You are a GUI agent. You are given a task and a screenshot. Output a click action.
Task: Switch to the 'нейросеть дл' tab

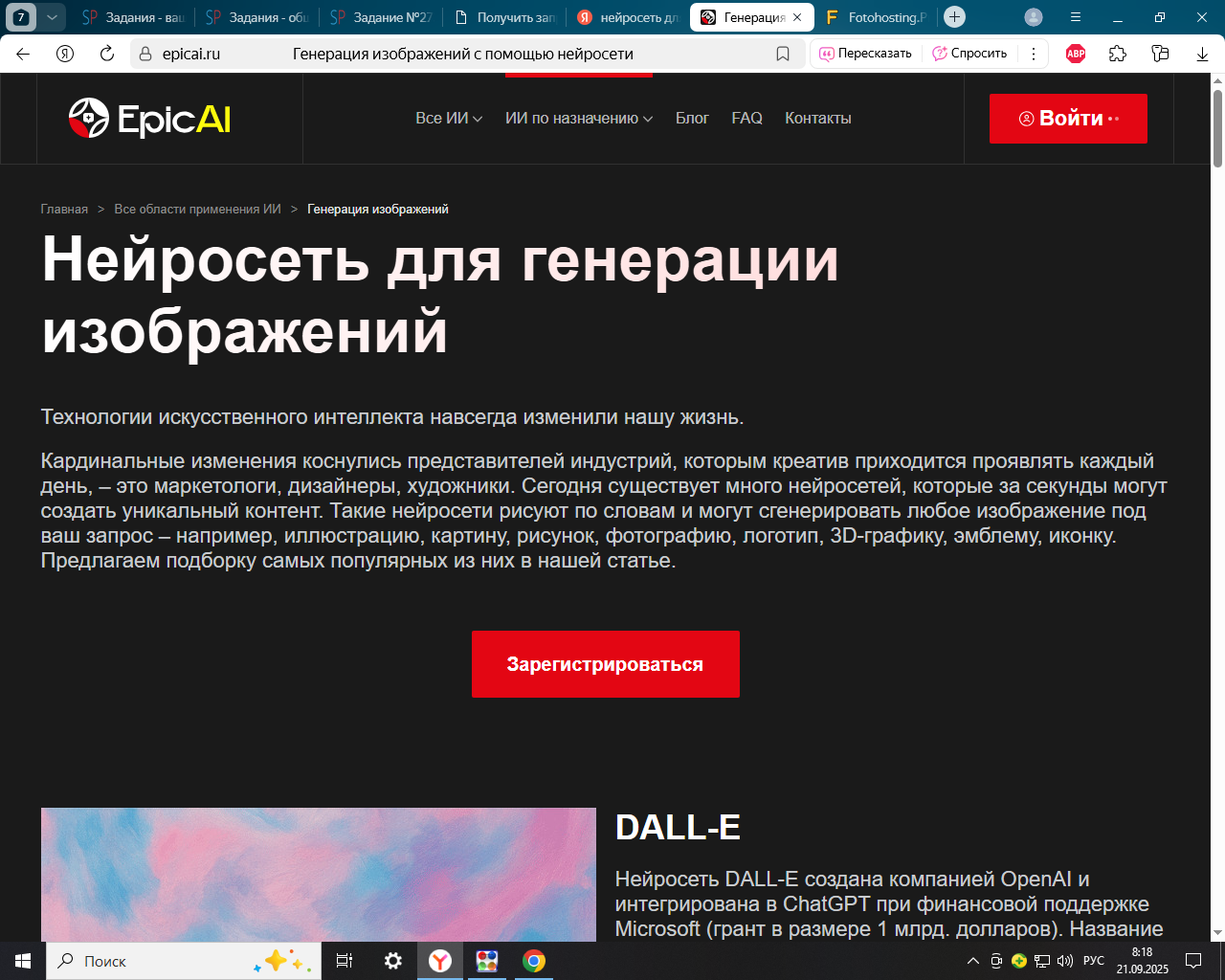click(628, 17)
